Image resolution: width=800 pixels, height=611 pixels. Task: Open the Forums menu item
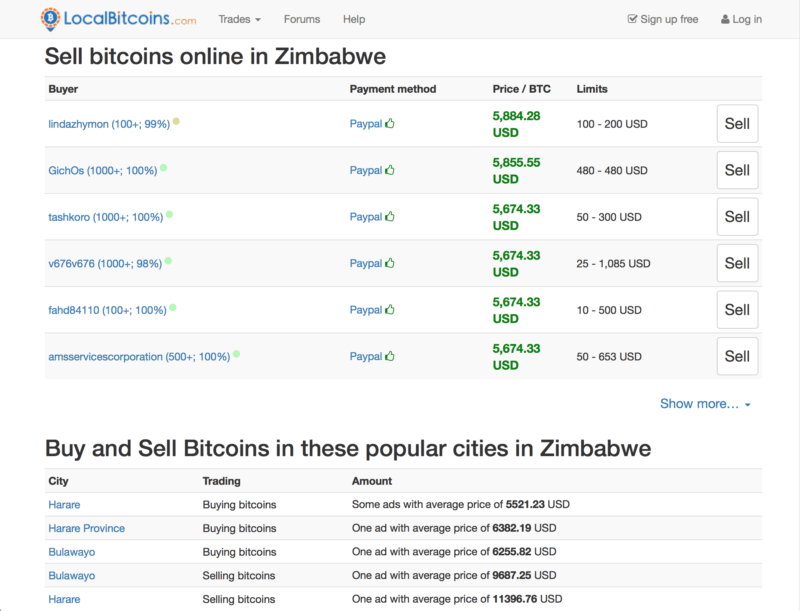(301, 19)
